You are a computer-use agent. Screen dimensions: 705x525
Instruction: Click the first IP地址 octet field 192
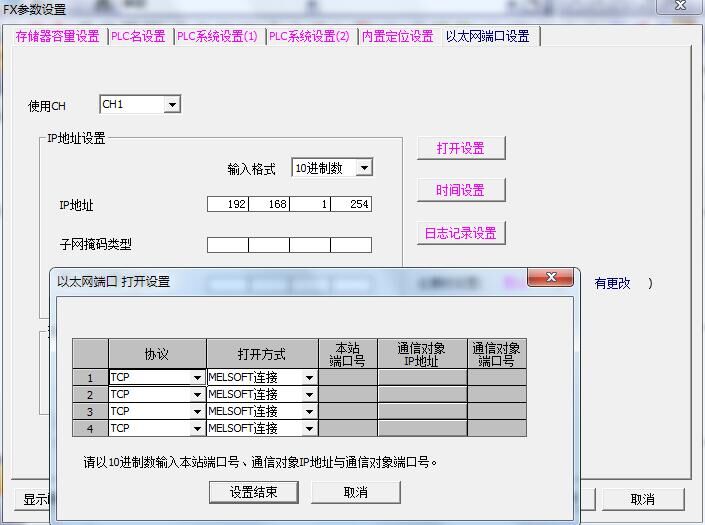coord(227,204)
